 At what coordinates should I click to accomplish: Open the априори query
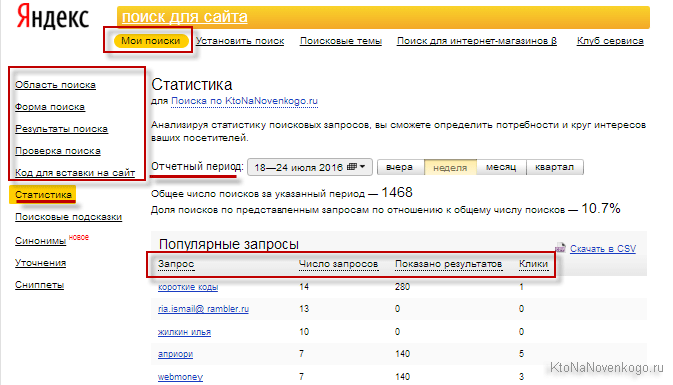coord(176,354)
